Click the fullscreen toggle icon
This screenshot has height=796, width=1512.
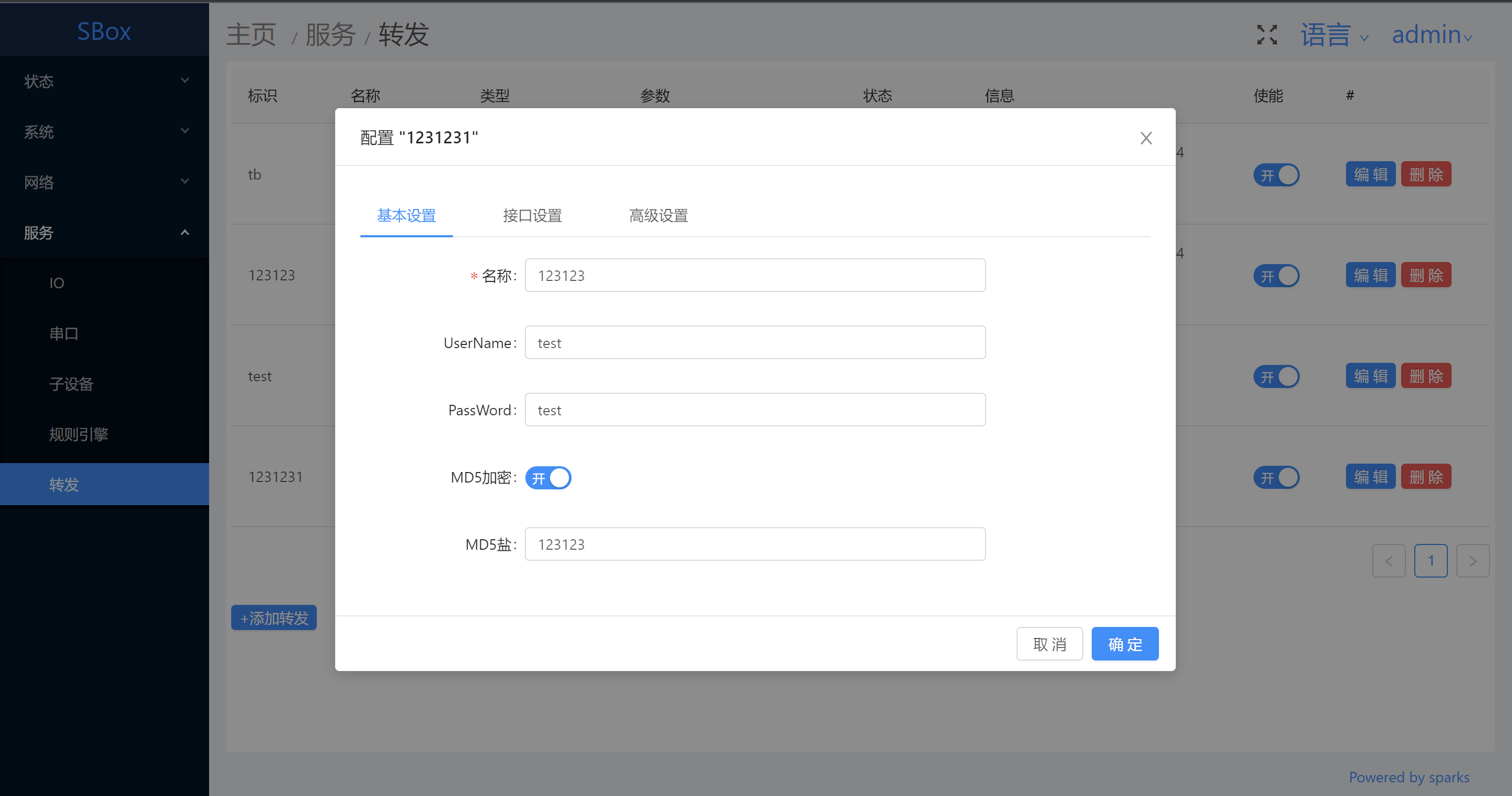pos(1267,35)
